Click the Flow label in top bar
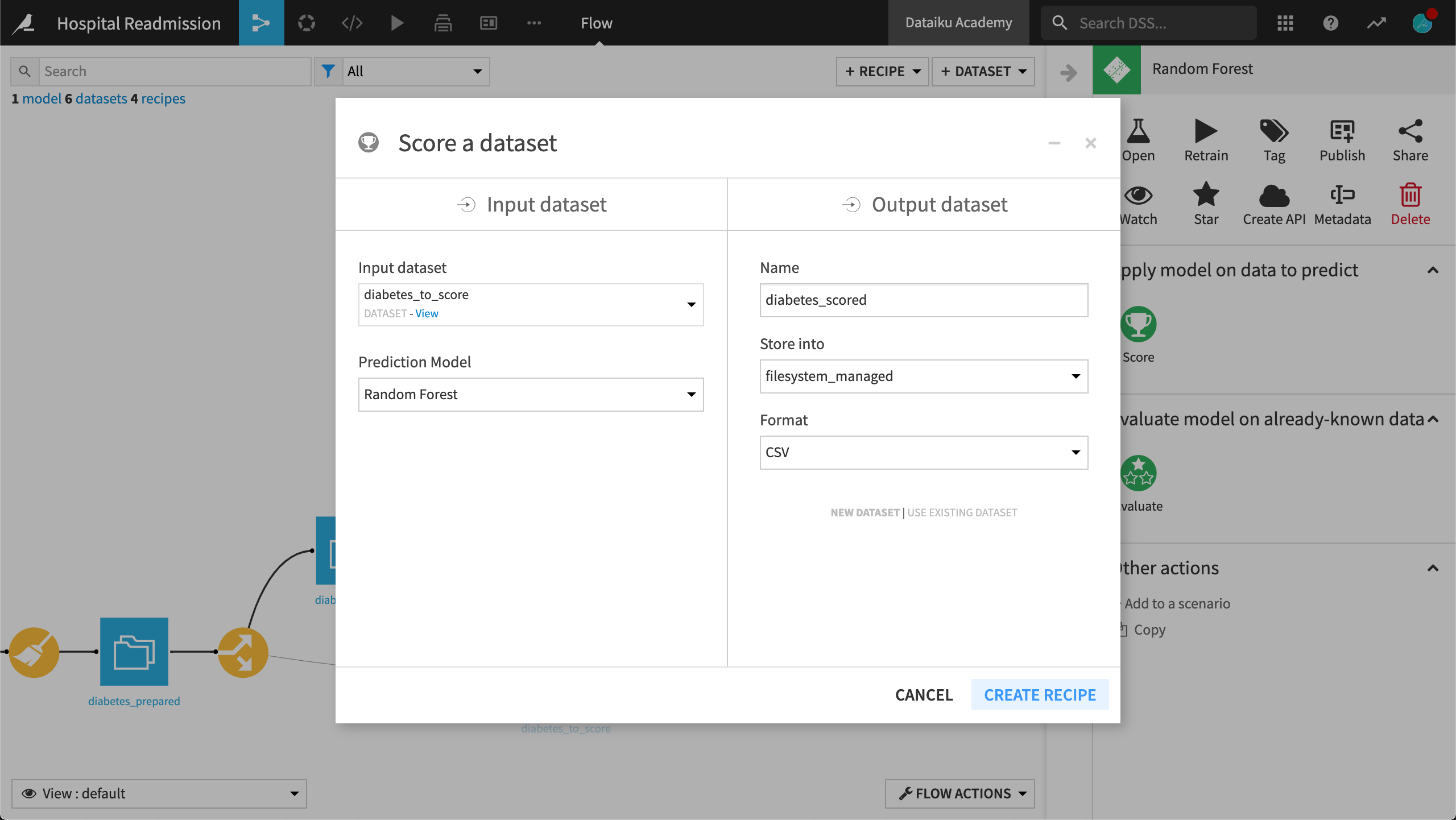Viewport: 1456px width, 820px height. [597, 23]
